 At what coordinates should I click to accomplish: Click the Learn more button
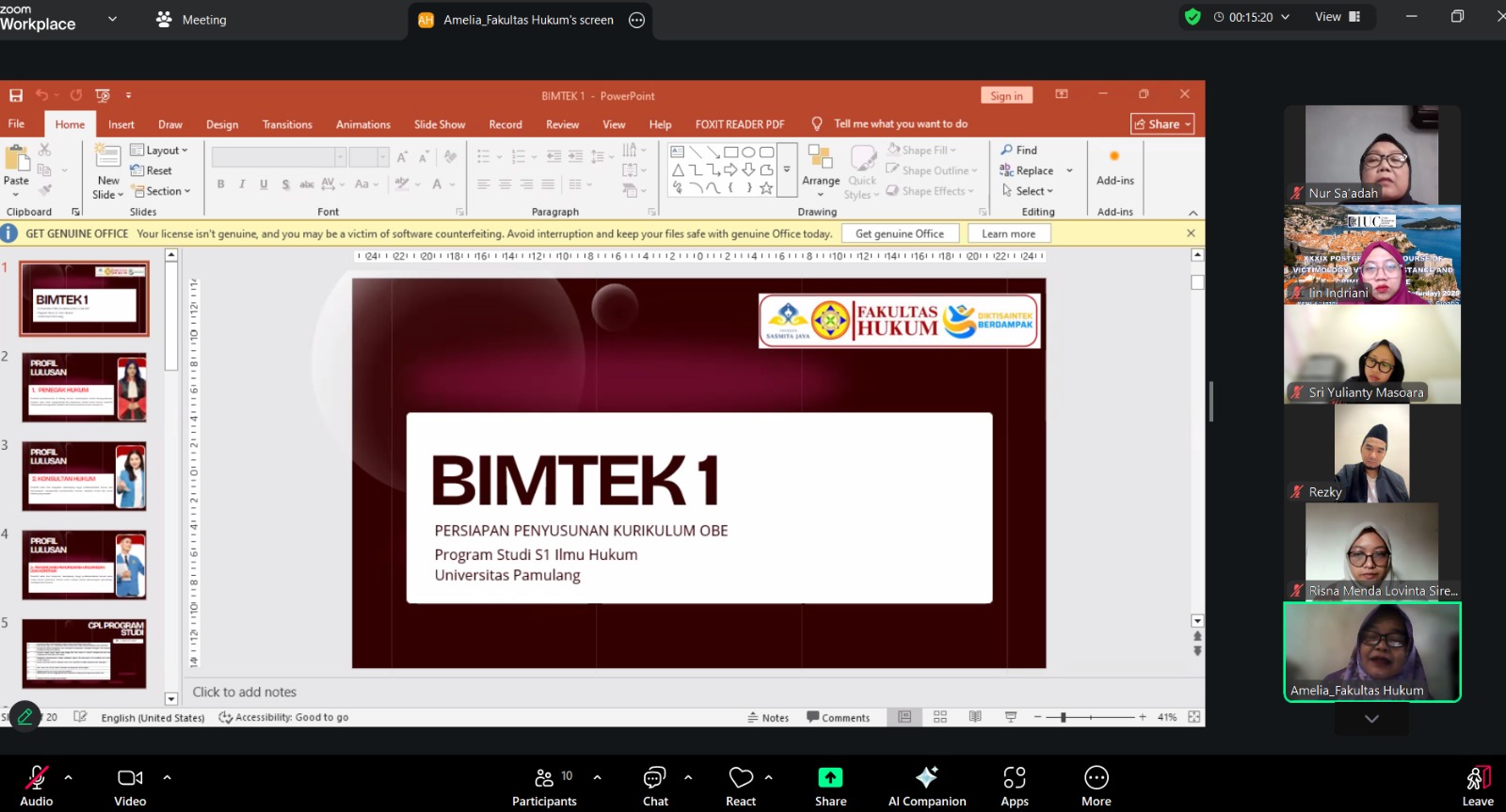1008,233
